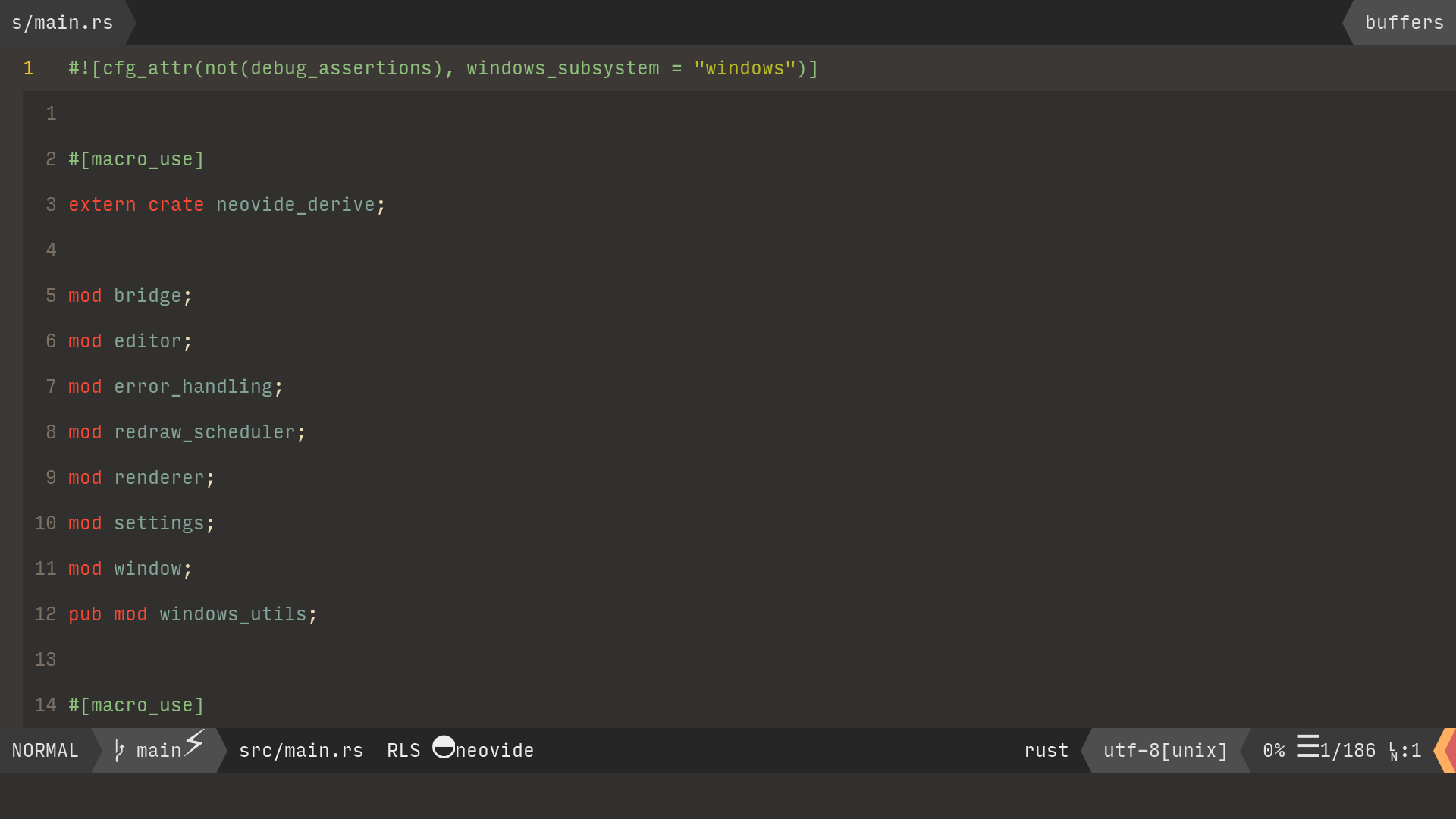The width and height of the screenshot is (1456, 819).
Task: Click the extern keyword
Action: point(102,205)
